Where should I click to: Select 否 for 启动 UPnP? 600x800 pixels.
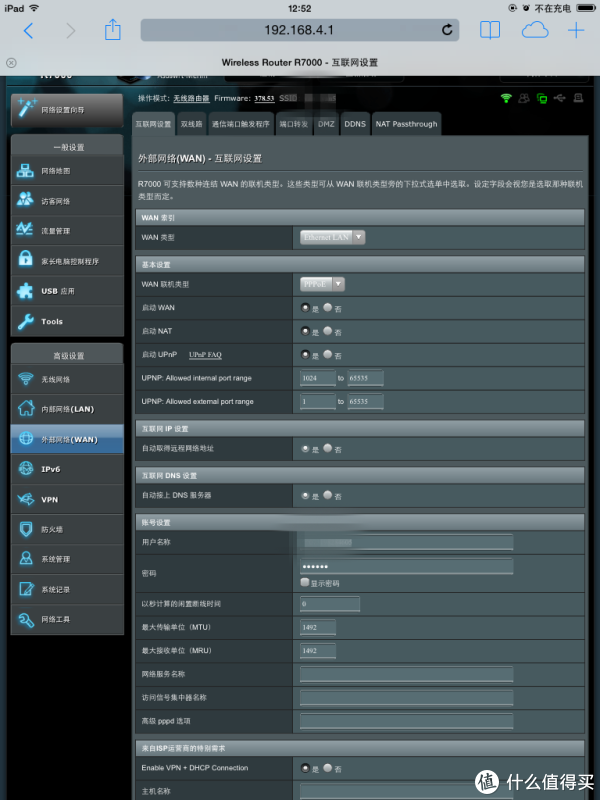pos(328,354)
